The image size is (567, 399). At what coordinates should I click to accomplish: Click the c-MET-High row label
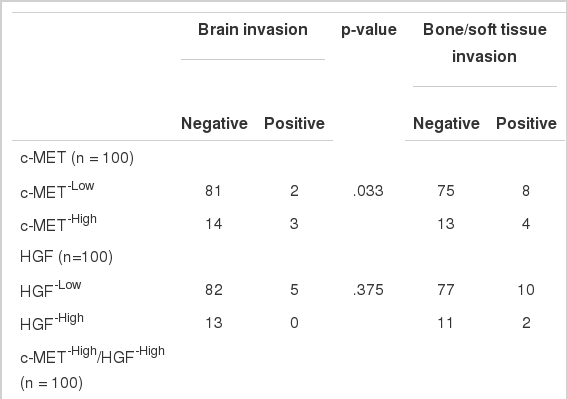pyautogui.click(x=59, y=223)
